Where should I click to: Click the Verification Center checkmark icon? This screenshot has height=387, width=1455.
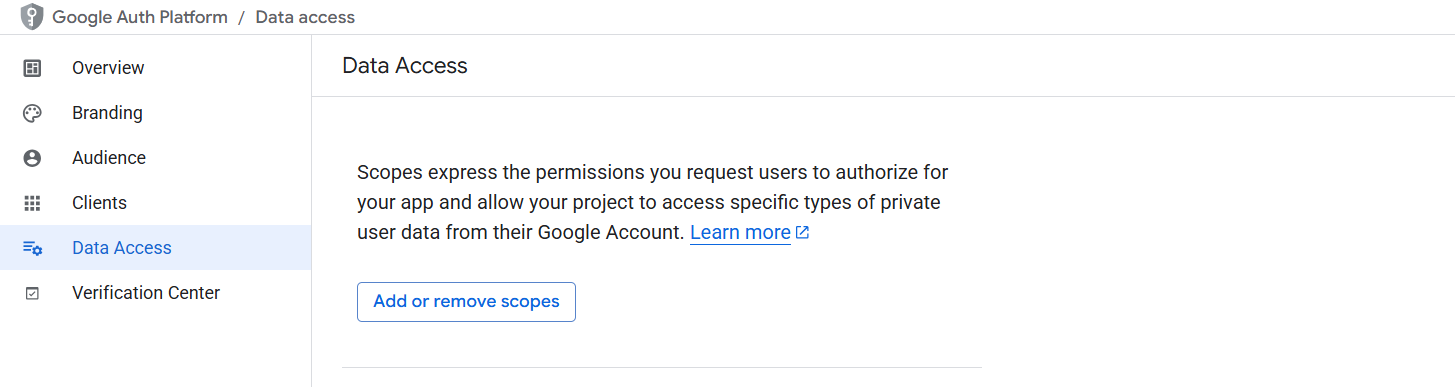point(32,293)
